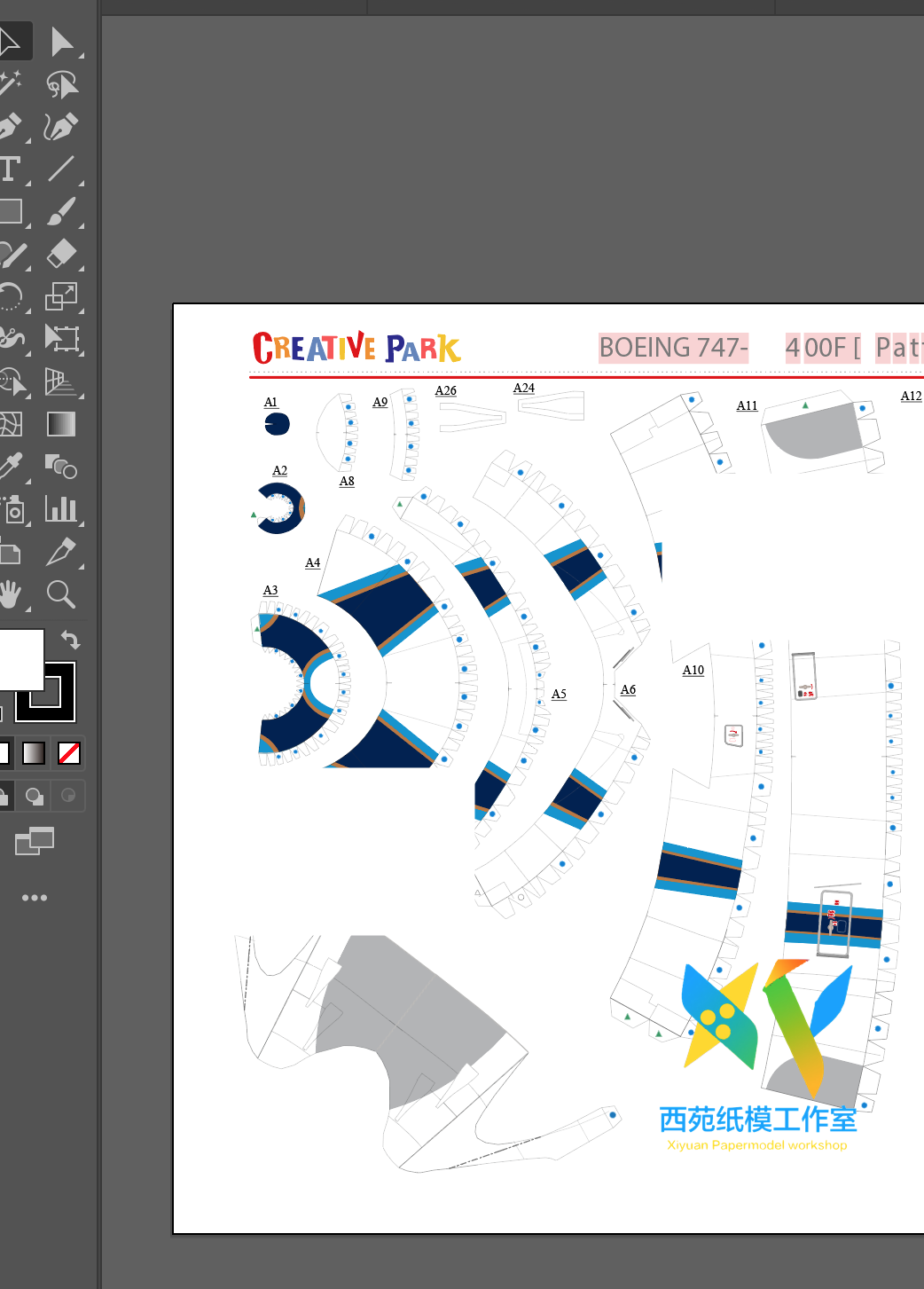The height and width of the screenshot is (1289, 924).
Task: Set paint mode to Gradient
Action: 34,753
